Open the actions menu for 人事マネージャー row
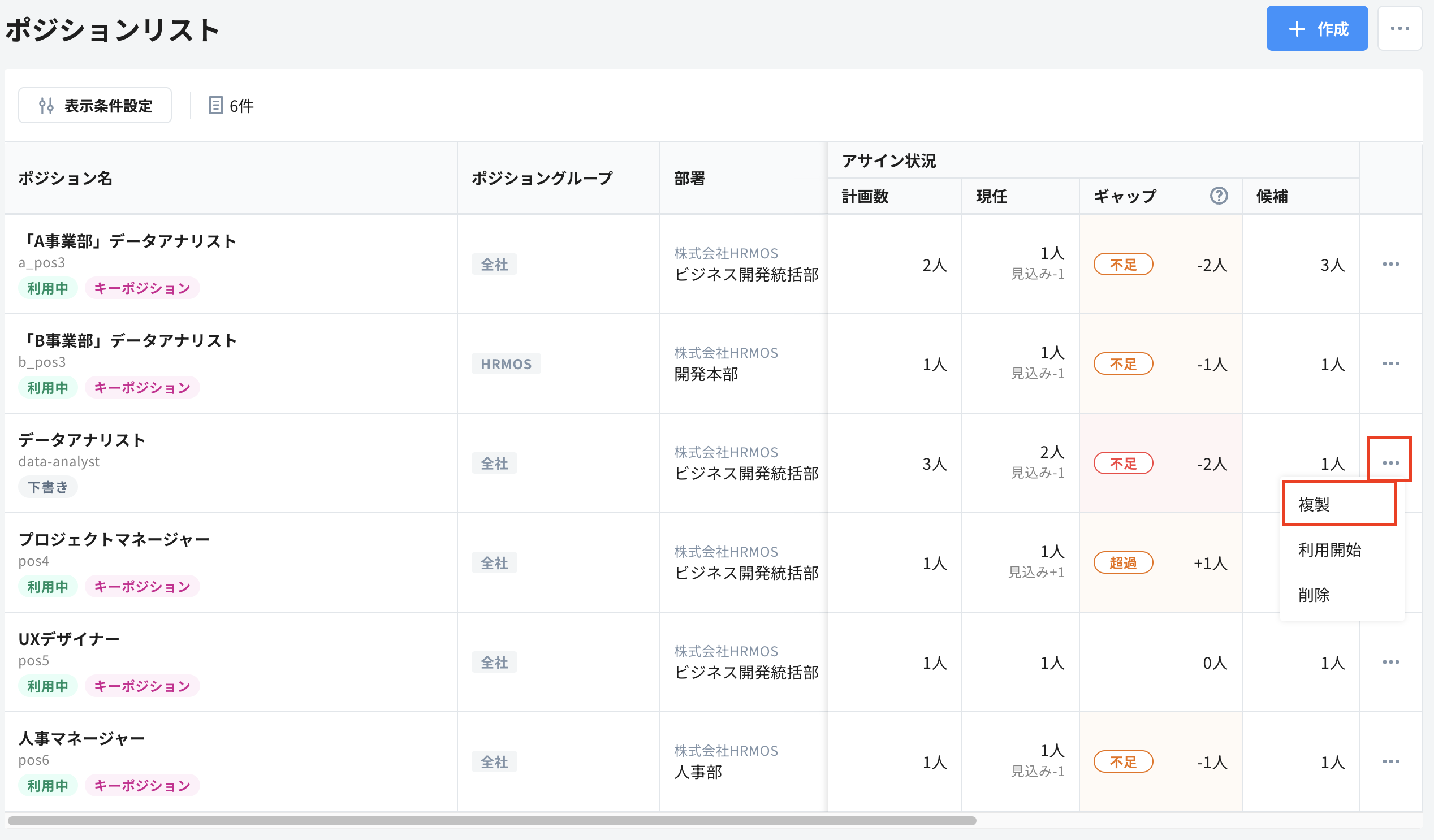Screen dimensions: 1434x840 pos(1391,760)
